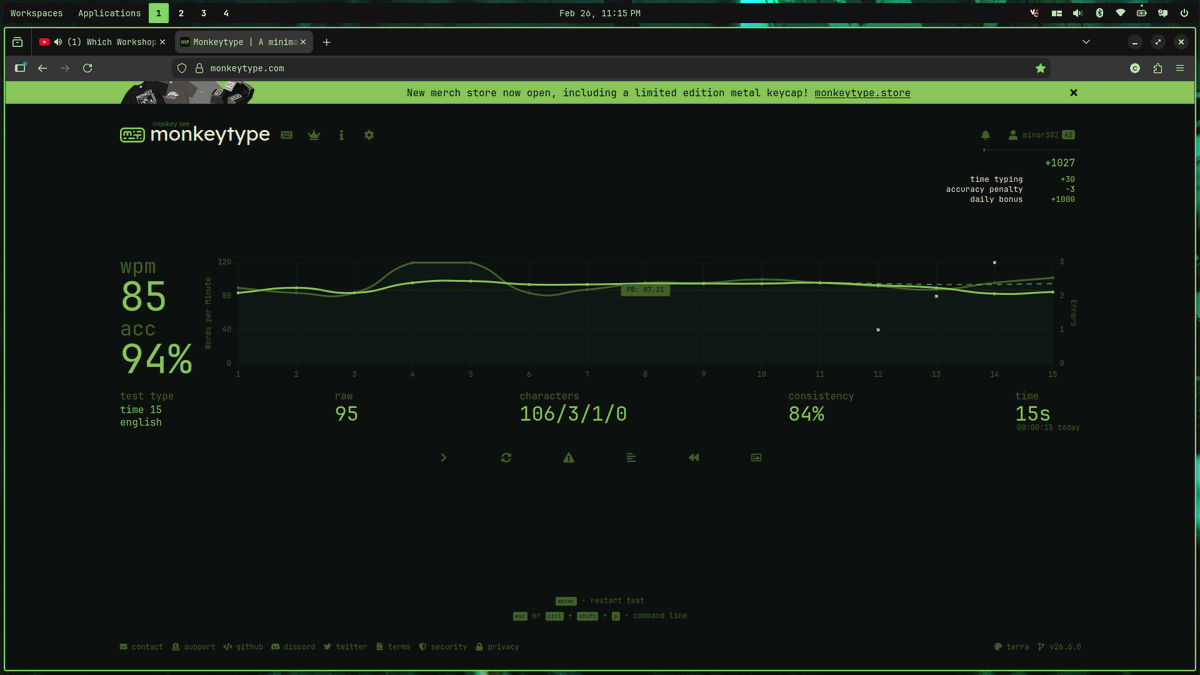
Task: Click the monkeytype.com address bar
Action: (611, 68)
